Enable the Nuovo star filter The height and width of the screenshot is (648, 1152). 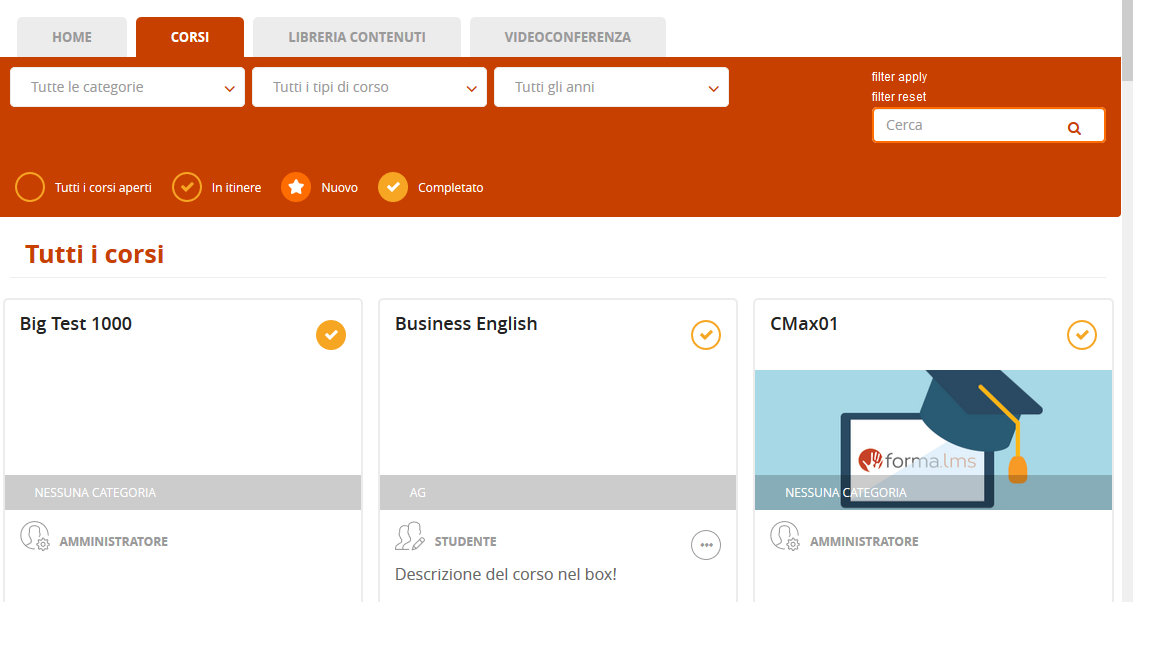click(x=296, y=187)
